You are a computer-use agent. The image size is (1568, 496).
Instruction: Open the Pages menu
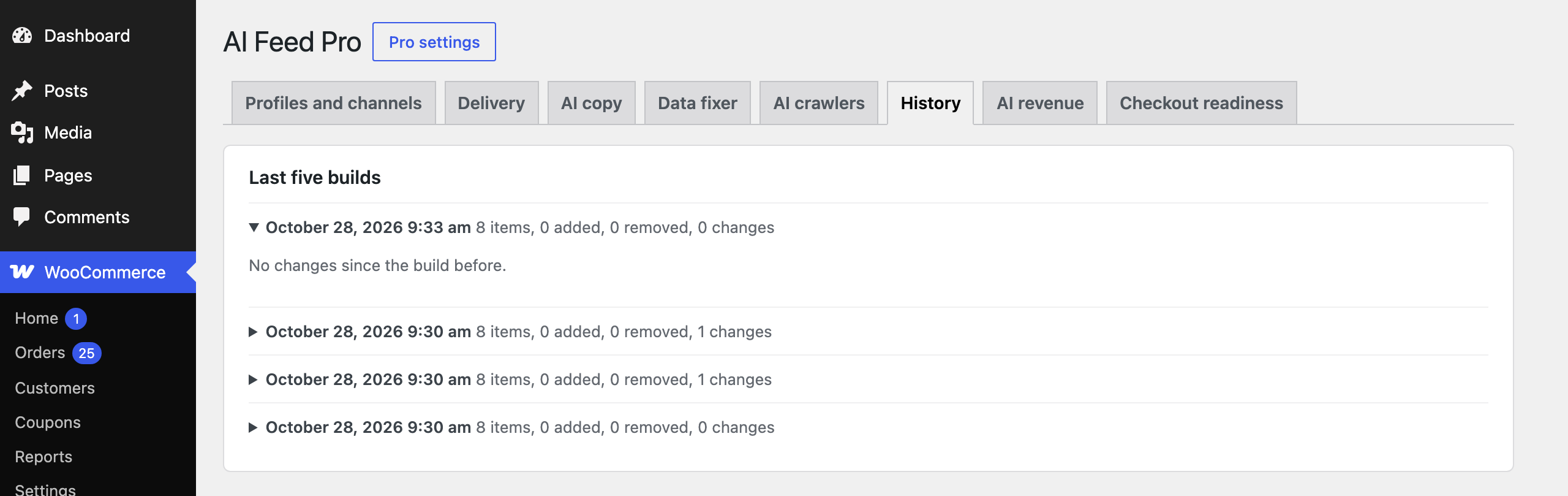[x=98, y=175]
